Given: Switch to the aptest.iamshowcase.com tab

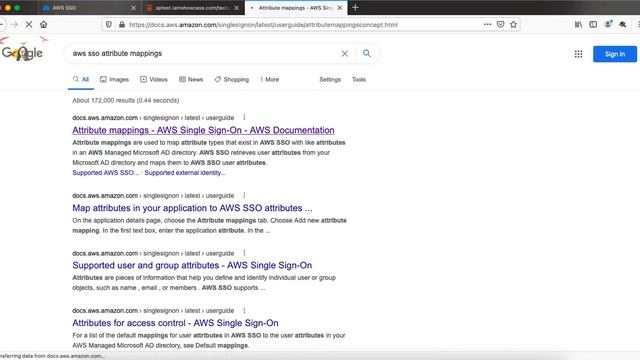Looking at the screenshot, I should 192,8.
